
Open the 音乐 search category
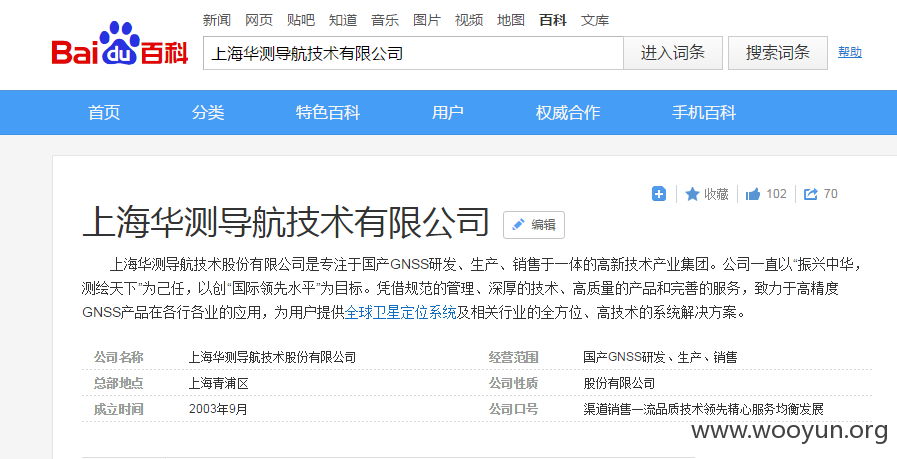pos(385,20)
